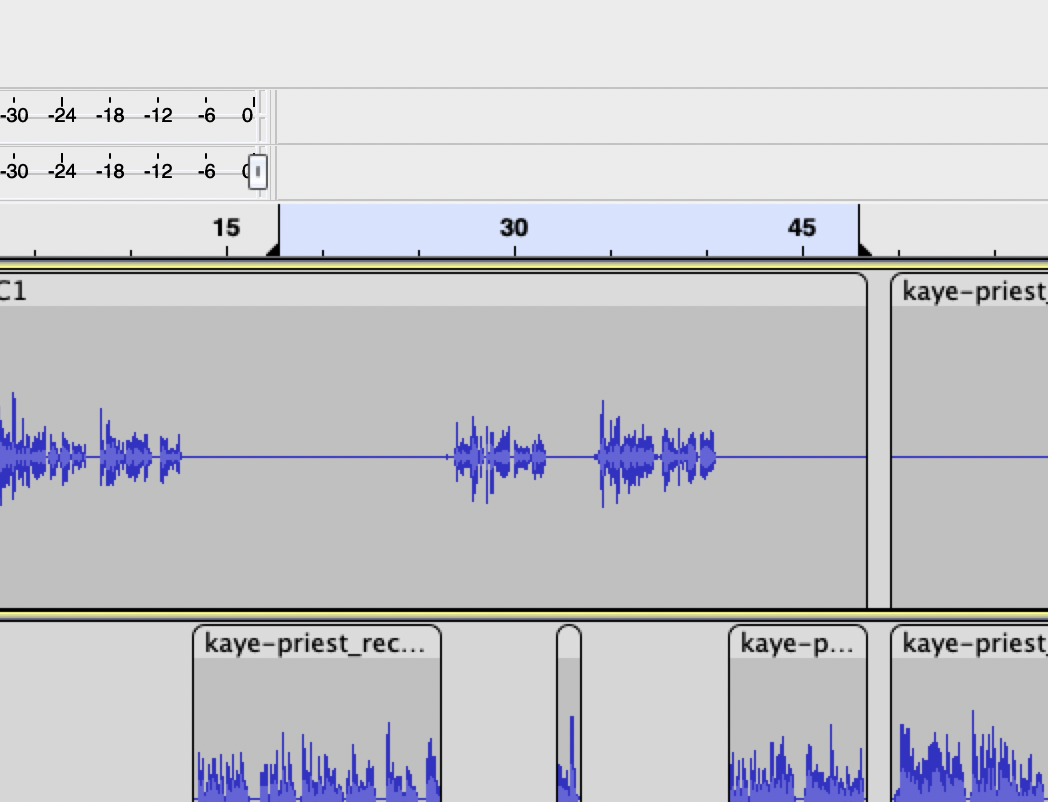The height and width of the screenshot is (802, 1048).
Task: Click the waveform burst near 30 seconds in the C1 clip
Action: tap(499, 458)
